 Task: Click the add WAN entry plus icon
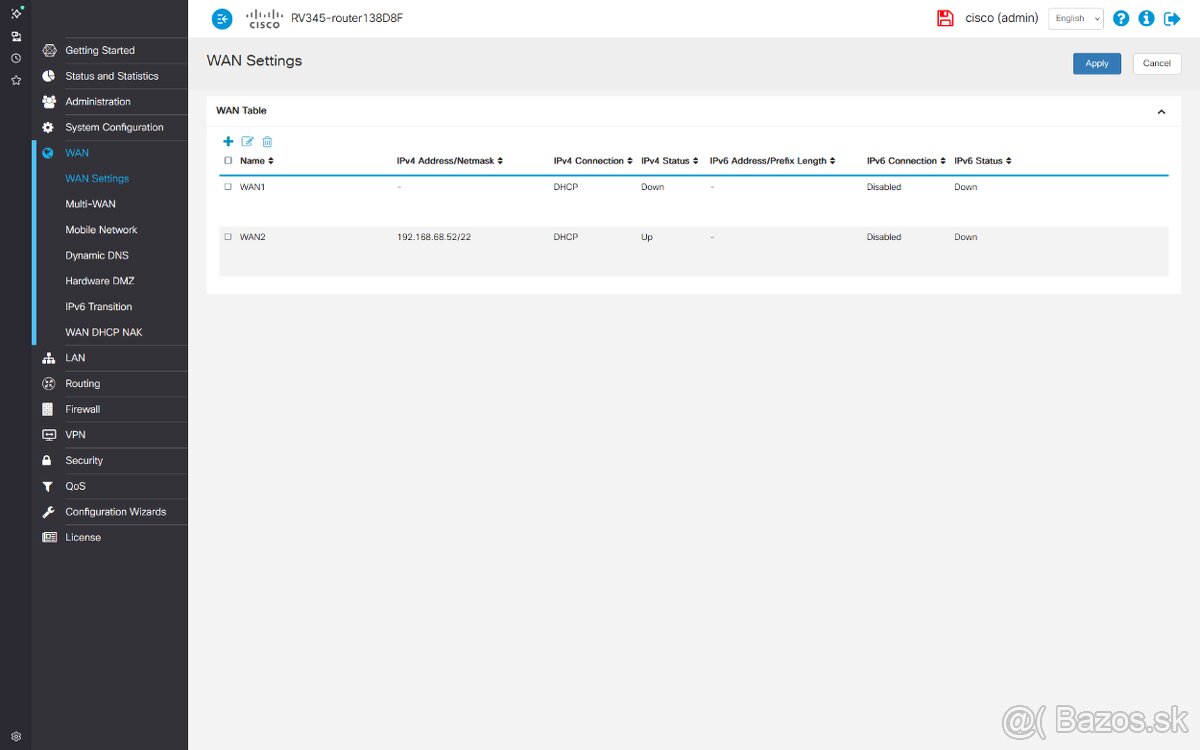(x=228, y=142)
